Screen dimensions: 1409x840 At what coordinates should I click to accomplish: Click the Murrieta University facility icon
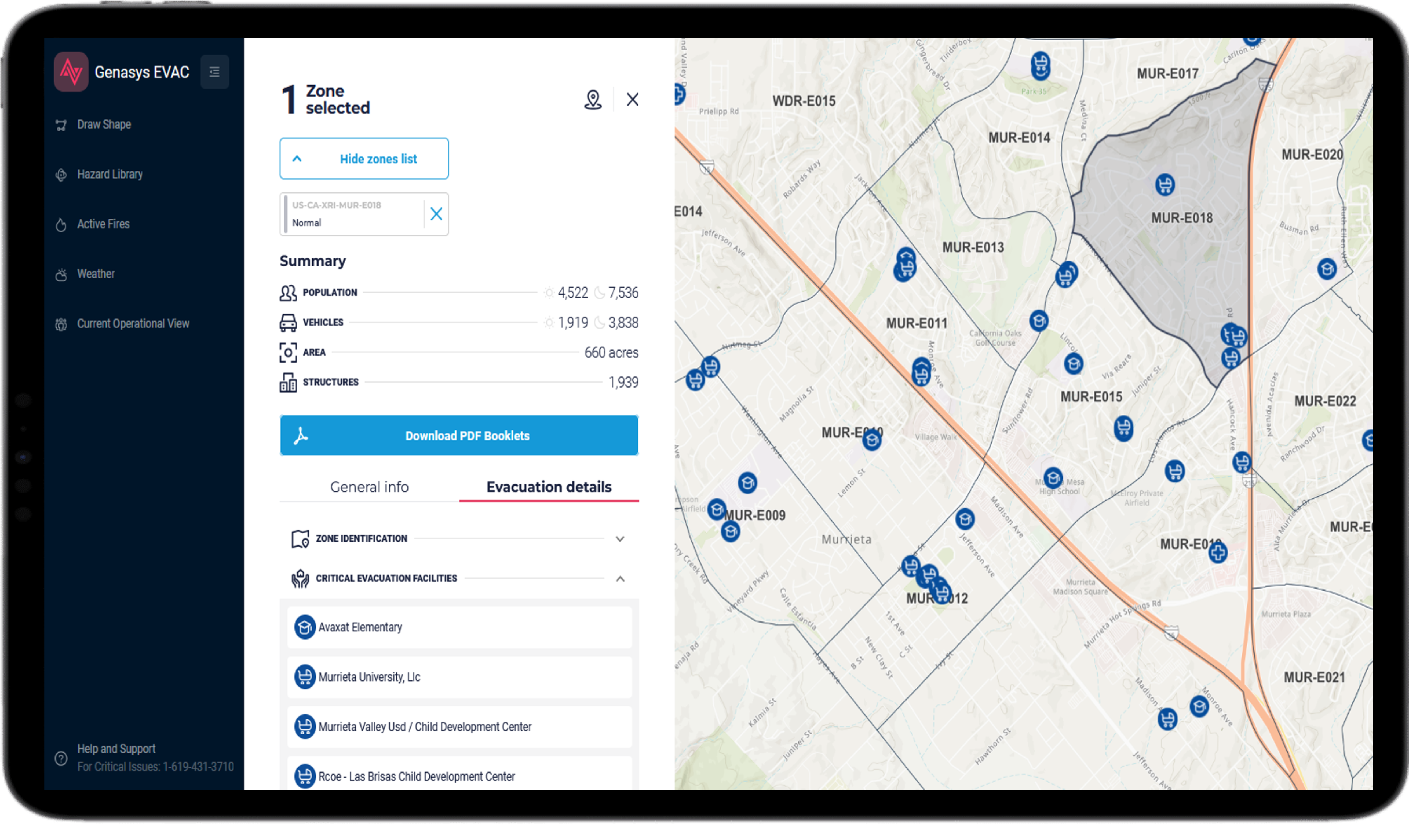(305, 677)
